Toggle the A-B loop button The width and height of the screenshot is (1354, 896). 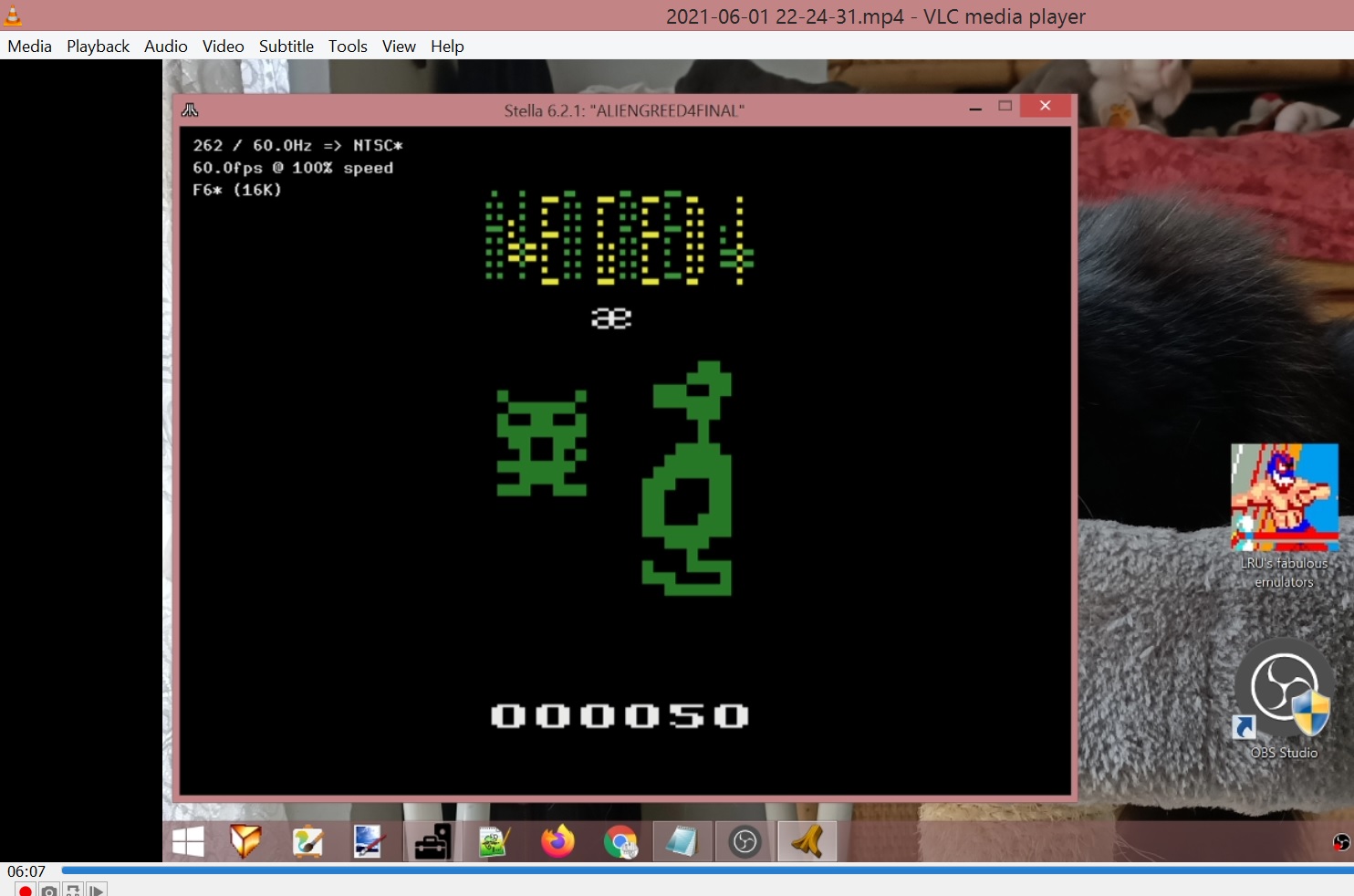[73, 890]
